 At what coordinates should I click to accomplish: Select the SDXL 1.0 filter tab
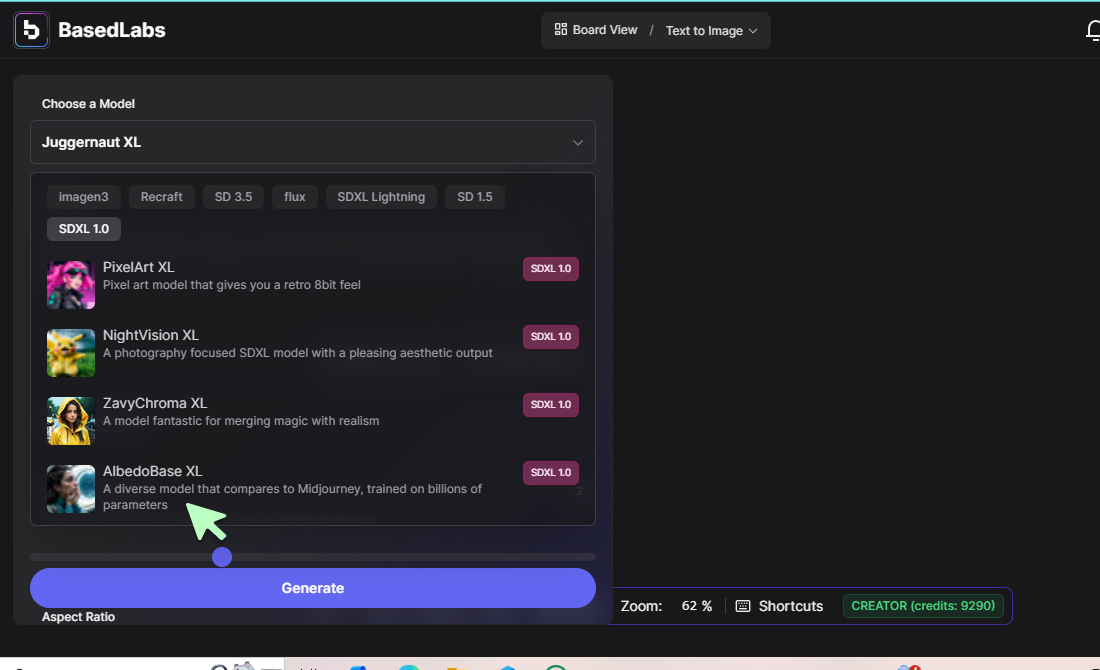[x=83, y=229]
